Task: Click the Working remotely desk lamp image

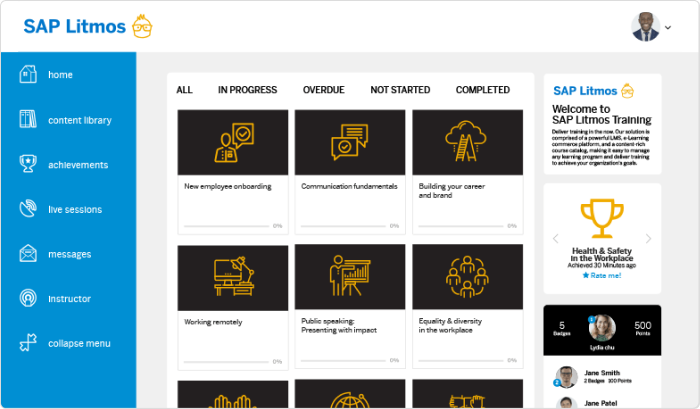Action: (233, 278)
